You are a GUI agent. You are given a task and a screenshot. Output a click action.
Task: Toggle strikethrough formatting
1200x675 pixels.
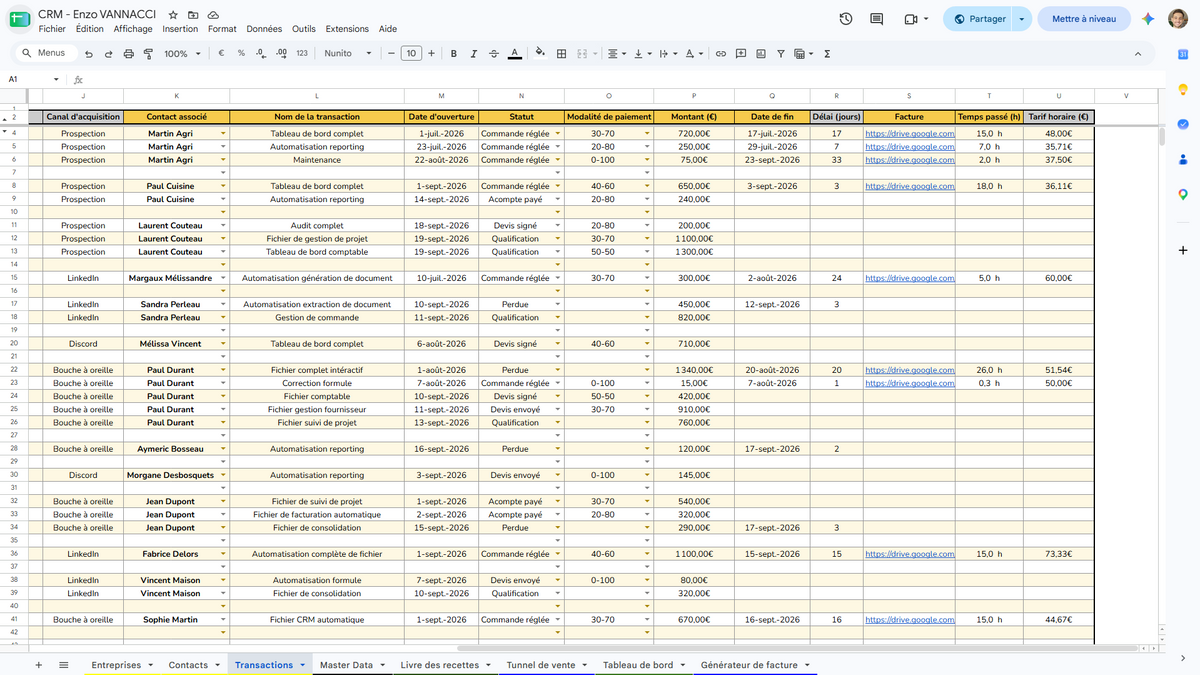494,54
